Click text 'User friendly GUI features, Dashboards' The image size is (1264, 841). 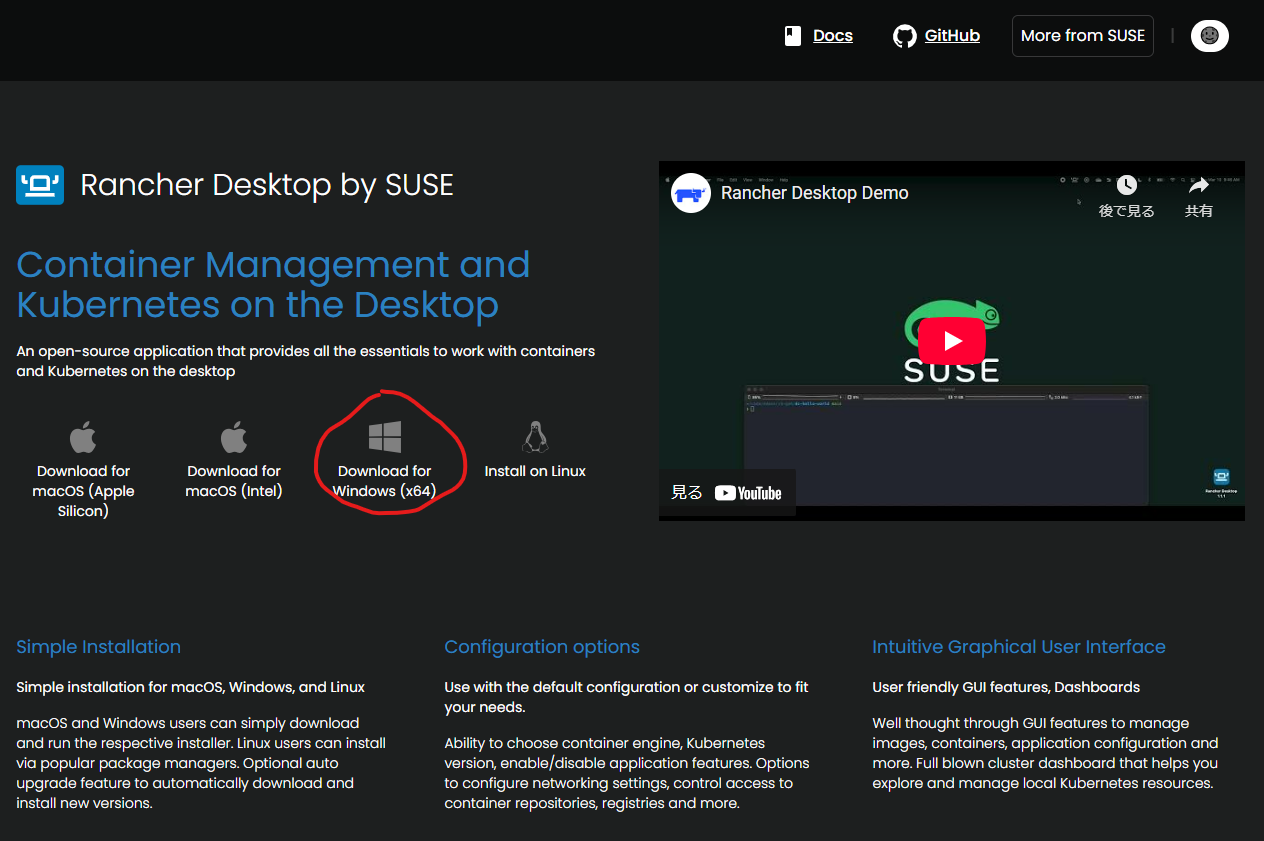point(1006,687)
